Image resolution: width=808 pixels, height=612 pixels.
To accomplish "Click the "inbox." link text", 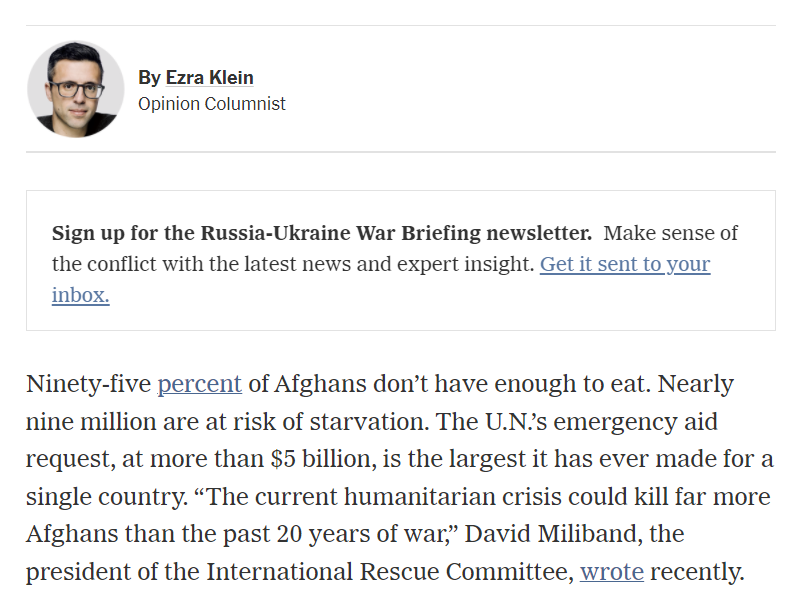I will [80, 295].
